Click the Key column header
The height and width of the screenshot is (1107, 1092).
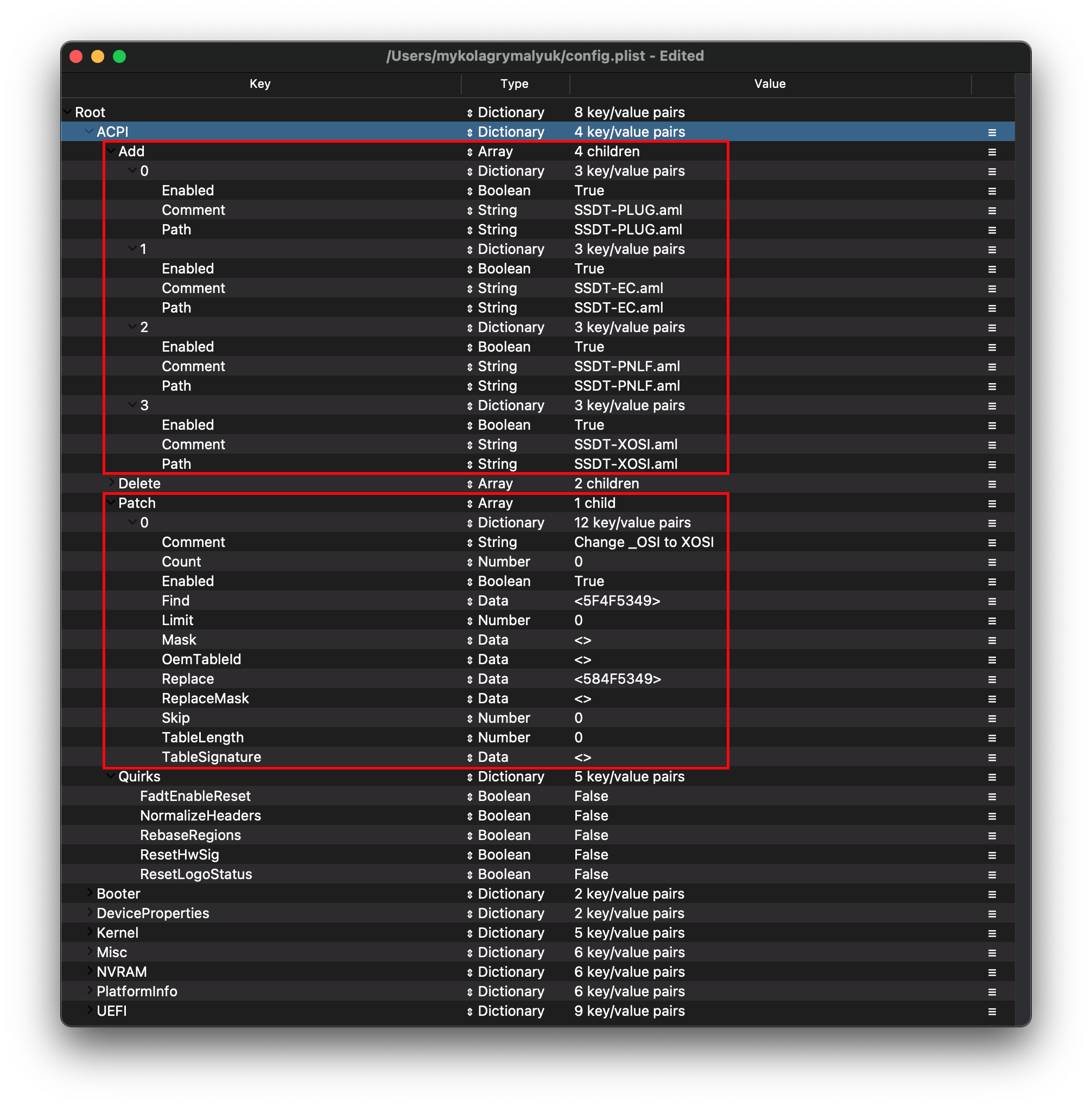coord(259,84)
